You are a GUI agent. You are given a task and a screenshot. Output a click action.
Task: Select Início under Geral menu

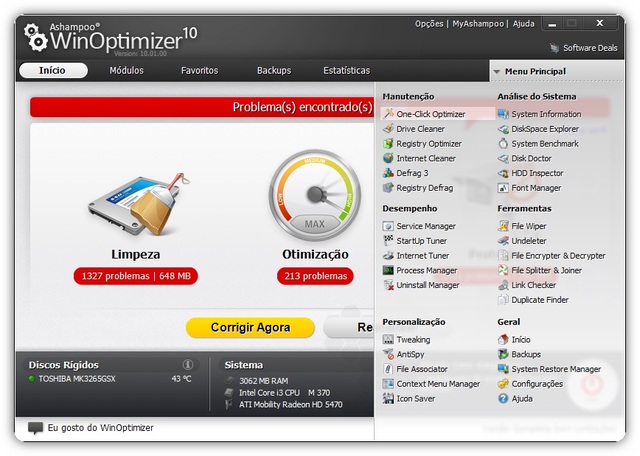click(x=514, y=339)
